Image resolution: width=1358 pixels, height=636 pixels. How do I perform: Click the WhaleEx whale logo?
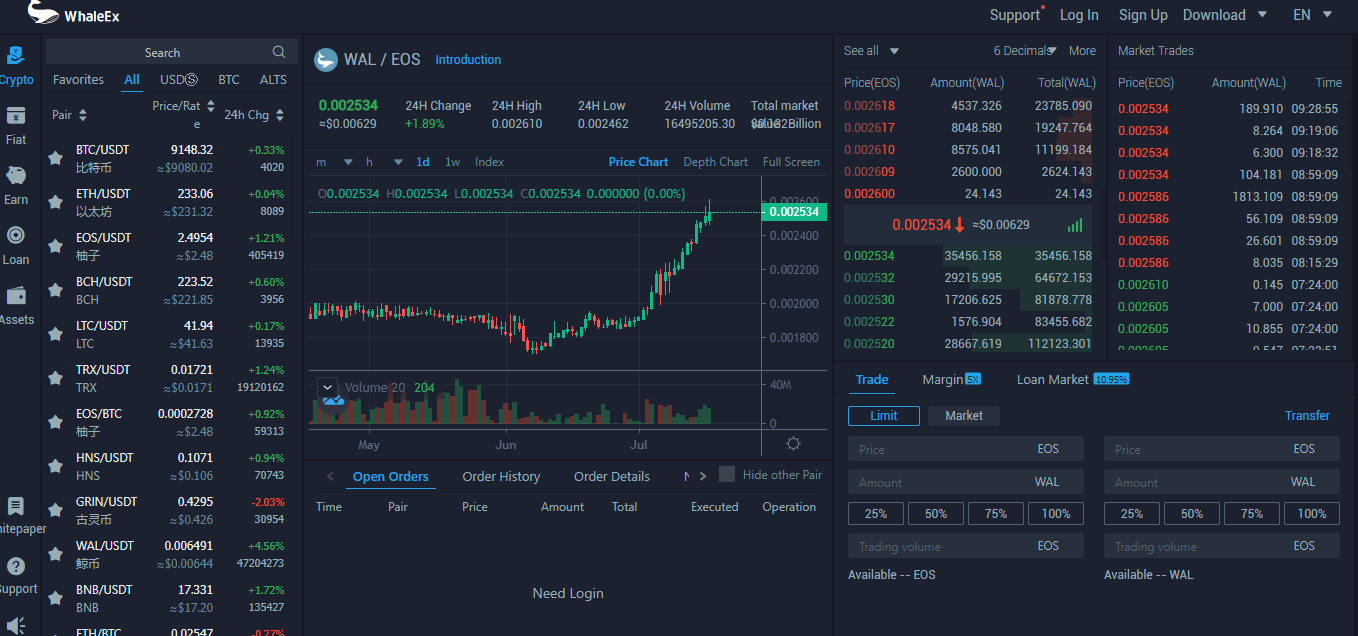[43, 13]
